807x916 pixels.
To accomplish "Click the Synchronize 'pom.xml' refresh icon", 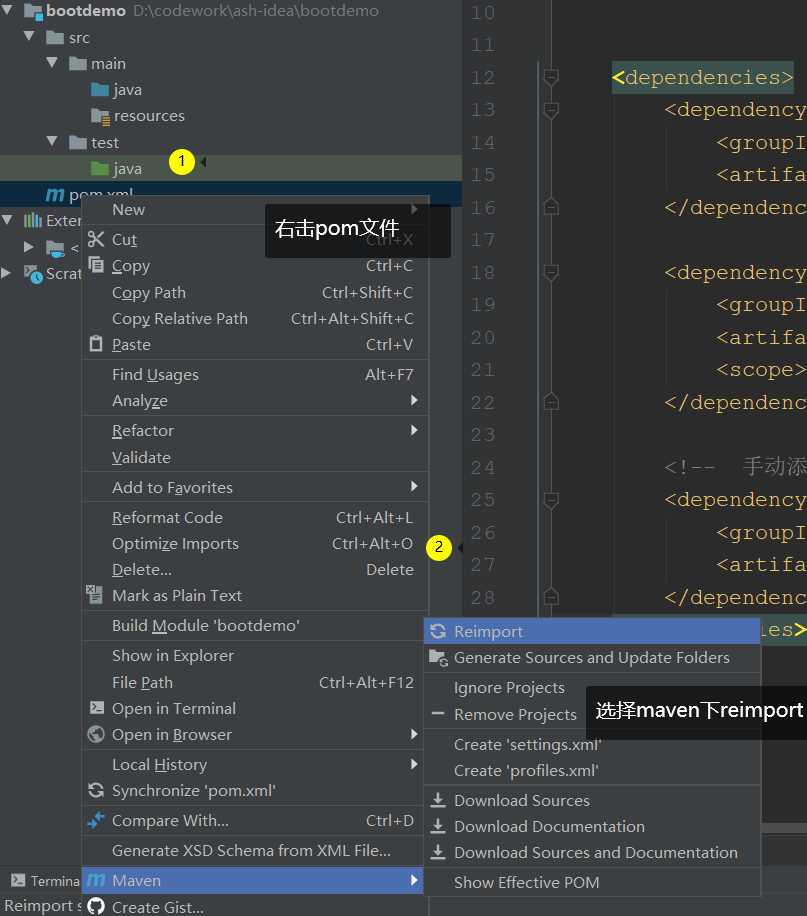I will click(x=96, y=790).
